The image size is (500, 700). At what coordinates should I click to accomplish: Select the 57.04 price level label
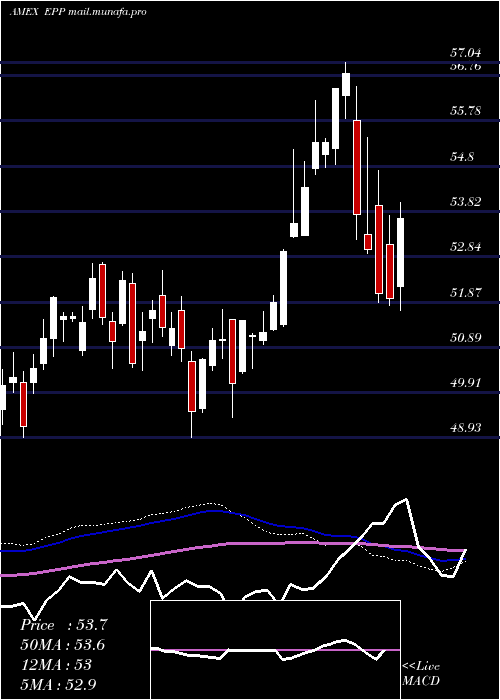pyautogui.click(x=466, y=53)
